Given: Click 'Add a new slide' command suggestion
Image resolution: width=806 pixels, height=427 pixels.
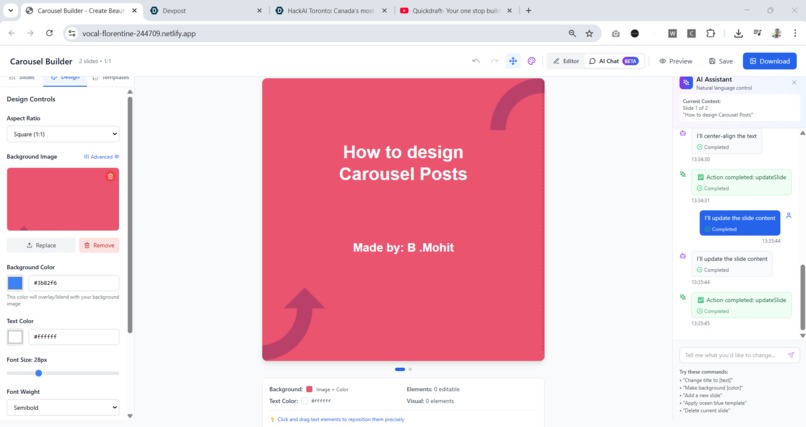Looking at the screenshot, I should click(702, 395).
